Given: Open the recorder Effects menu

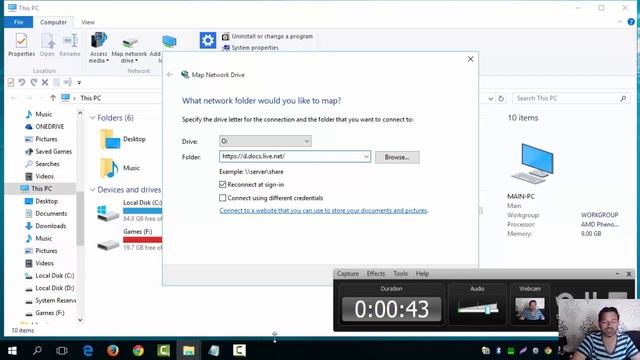Looking at the screenshot, I should click(x=376, y=273).
